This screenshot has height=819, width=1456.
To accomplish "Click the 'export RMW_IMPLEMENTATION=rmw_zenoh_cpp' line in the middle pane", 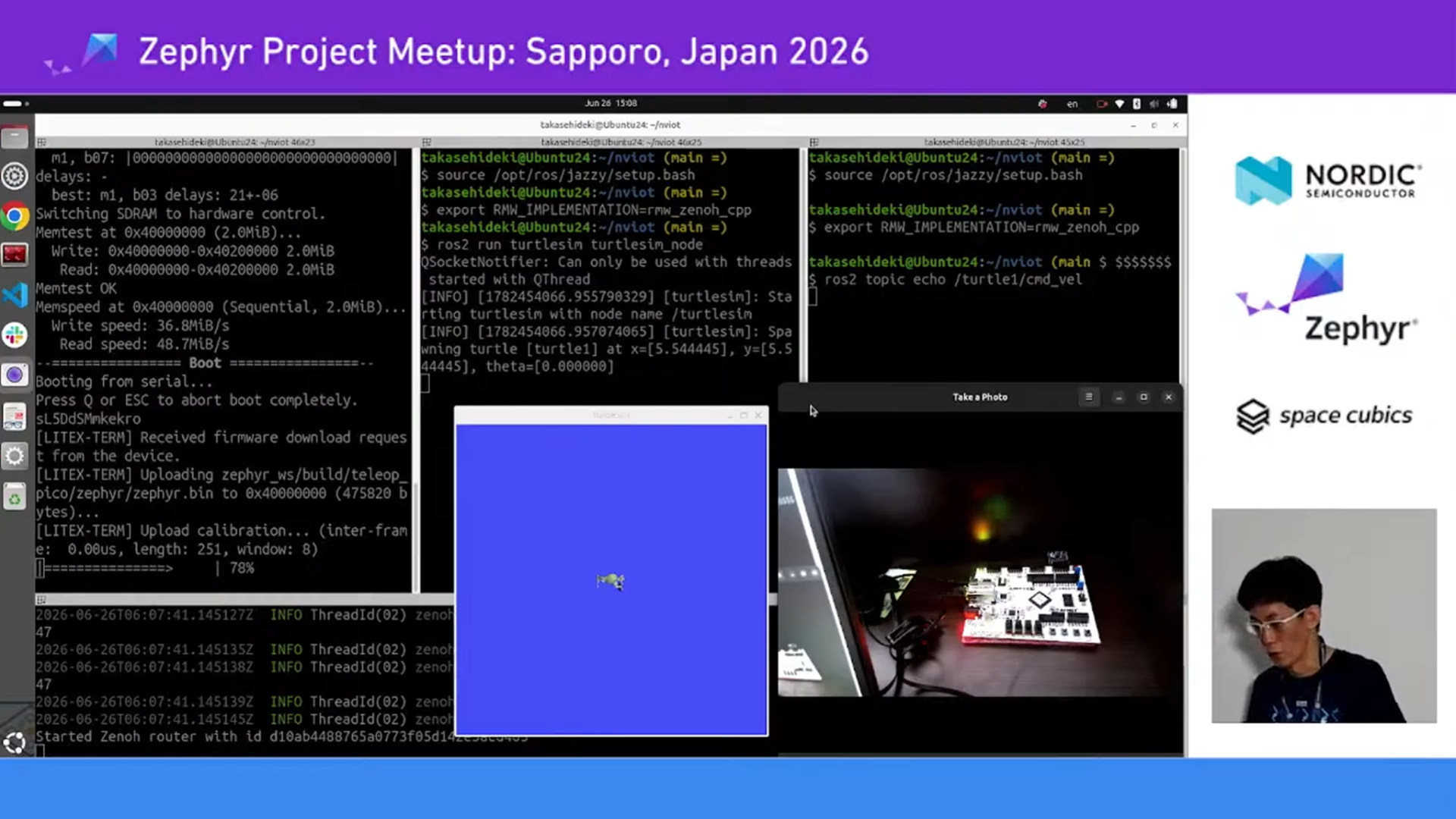I will pos(594,210).
